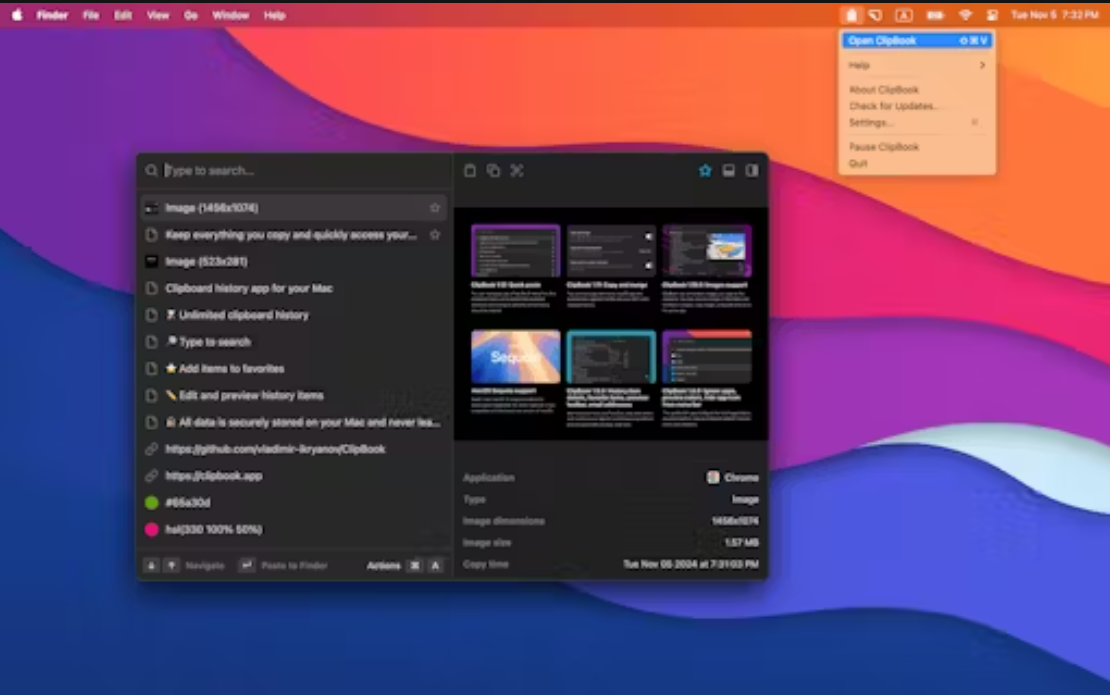1110x695 pixels.
Task: Select the 'Add items to favorites' item
Action: pos(293,369)
